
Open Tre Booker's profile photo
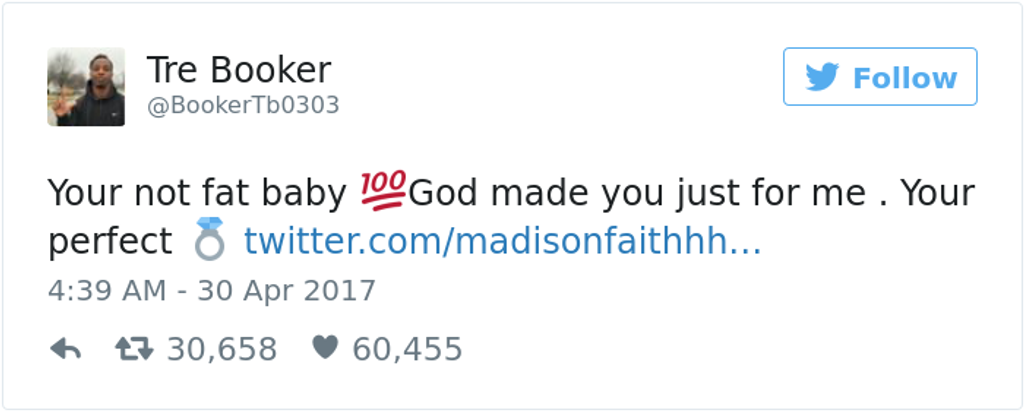click(86, 87)
